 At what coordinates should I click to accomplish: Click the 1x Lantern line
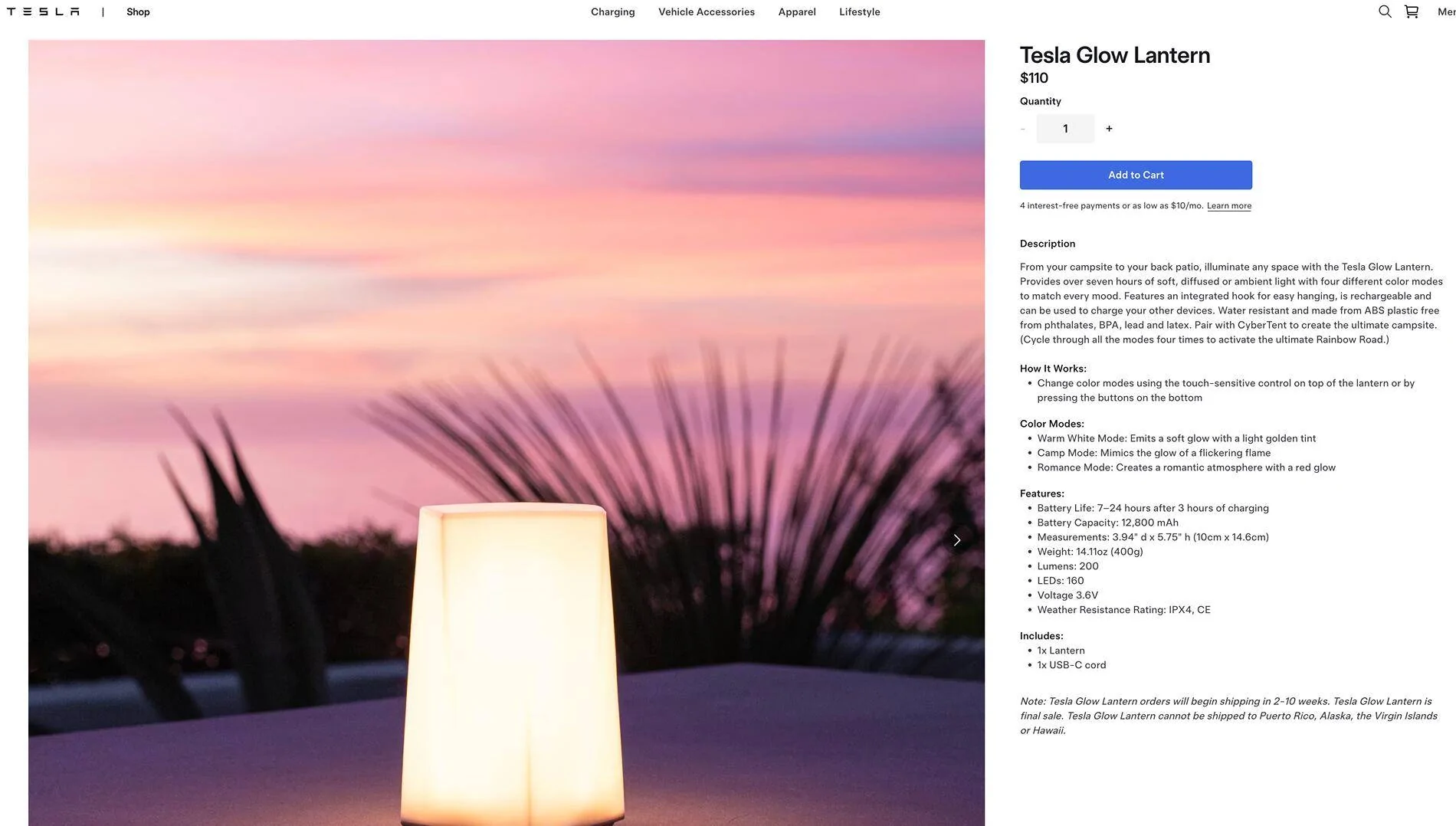(1061, 651)
